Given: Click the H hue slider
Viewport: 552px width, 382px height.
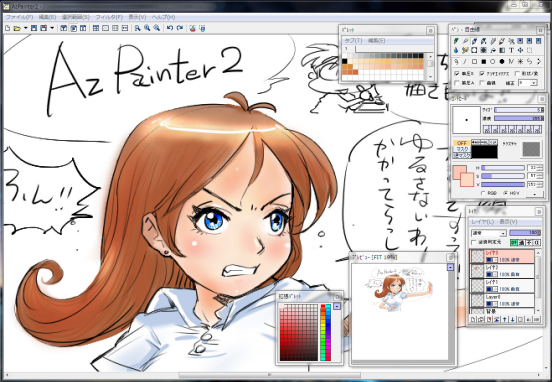Looking at the screenshot, I should [503, 168].
